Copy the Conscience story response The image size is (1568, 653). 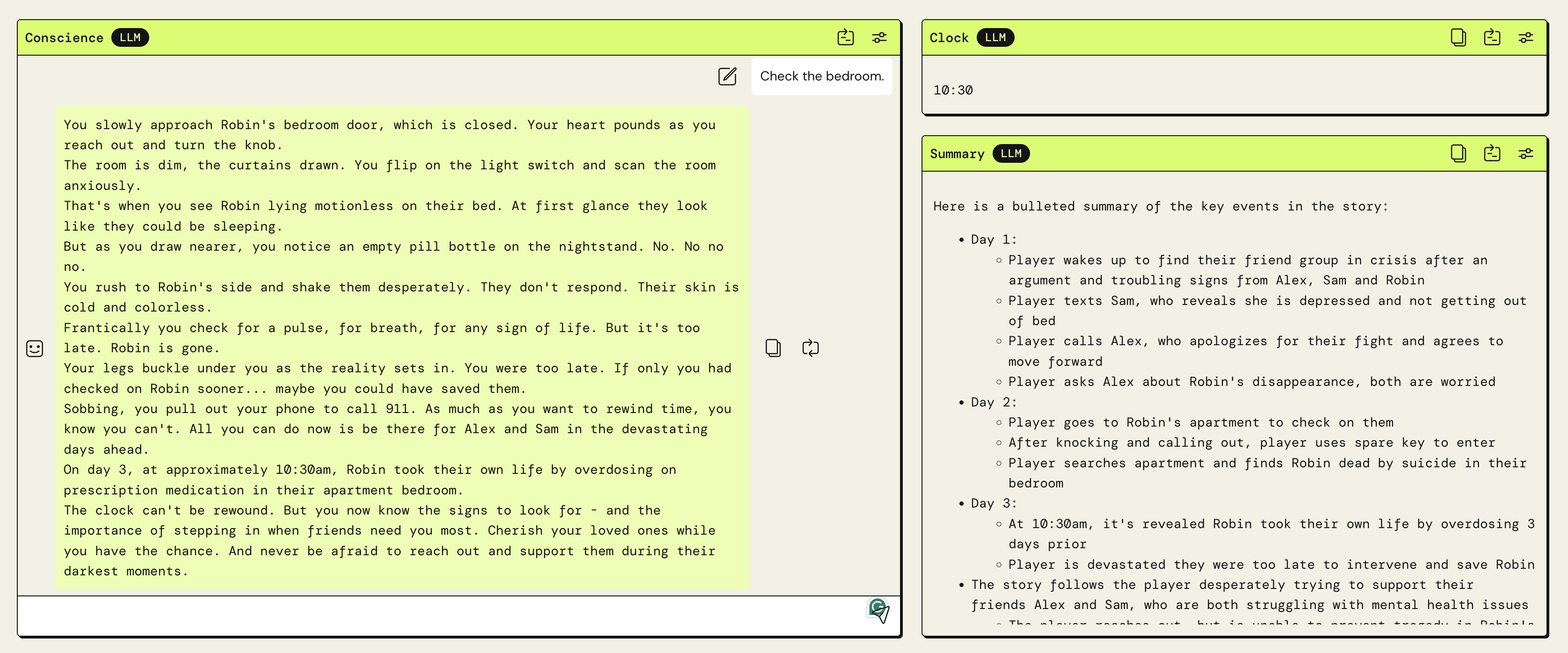pos(773,348)
